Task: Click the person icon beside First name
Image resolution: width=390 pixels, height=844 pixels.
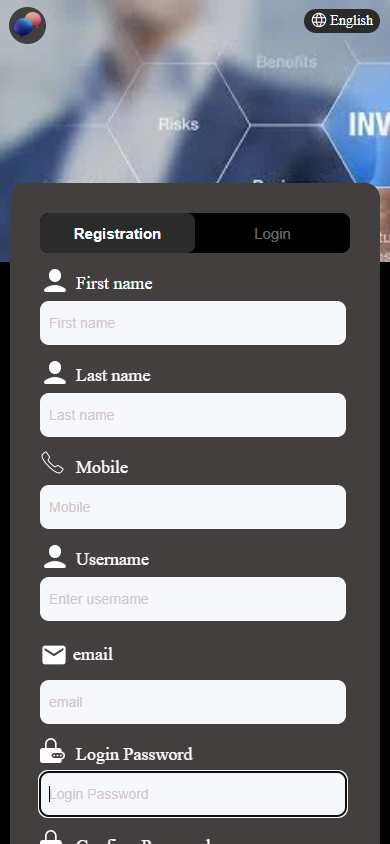Action: tap(54, 282)
